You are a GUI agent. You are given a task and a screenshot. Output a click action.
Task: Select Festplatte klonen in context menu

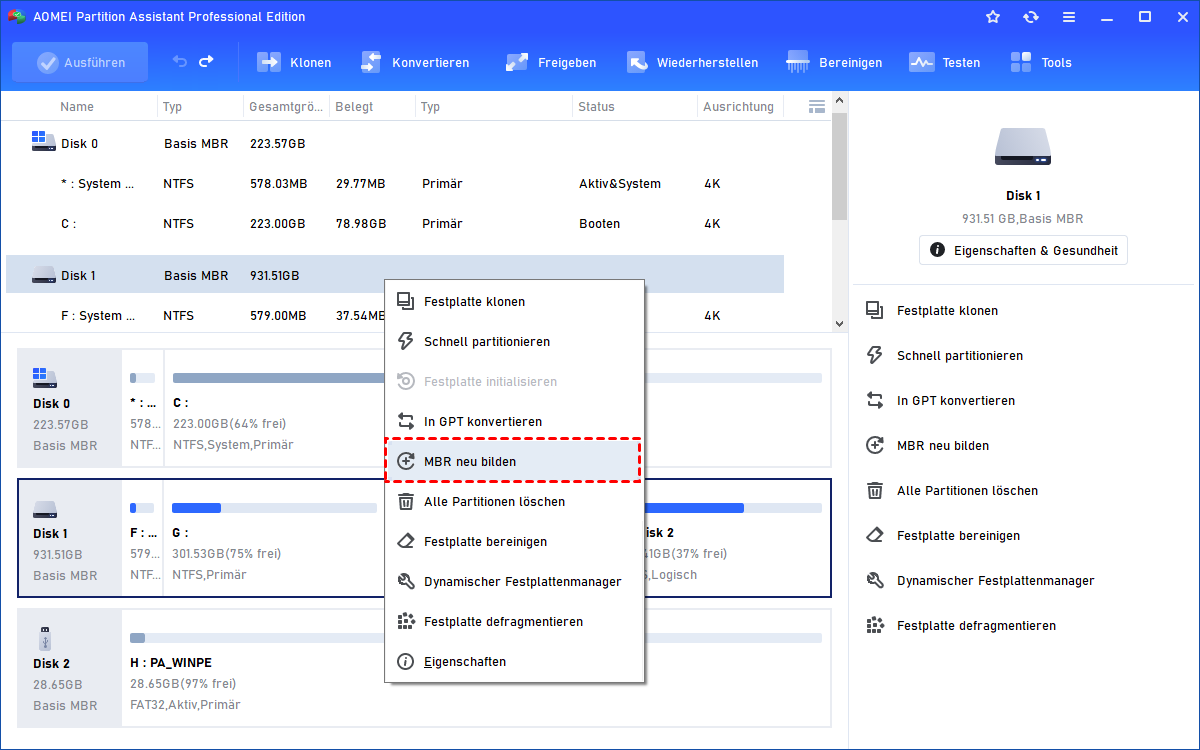(514, 302)
